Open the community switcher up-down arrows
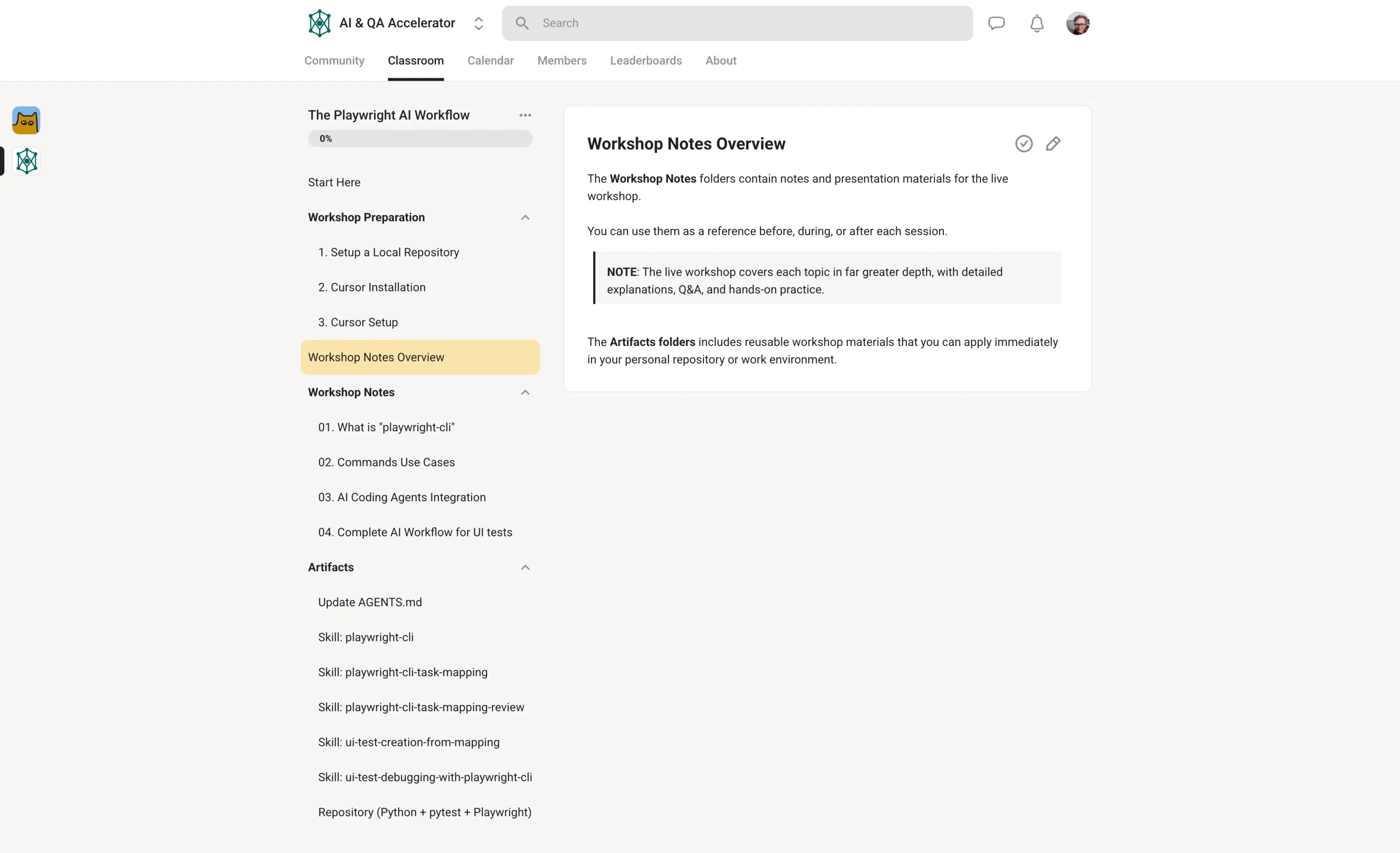 pyautogui.click(x=478, y=23)
